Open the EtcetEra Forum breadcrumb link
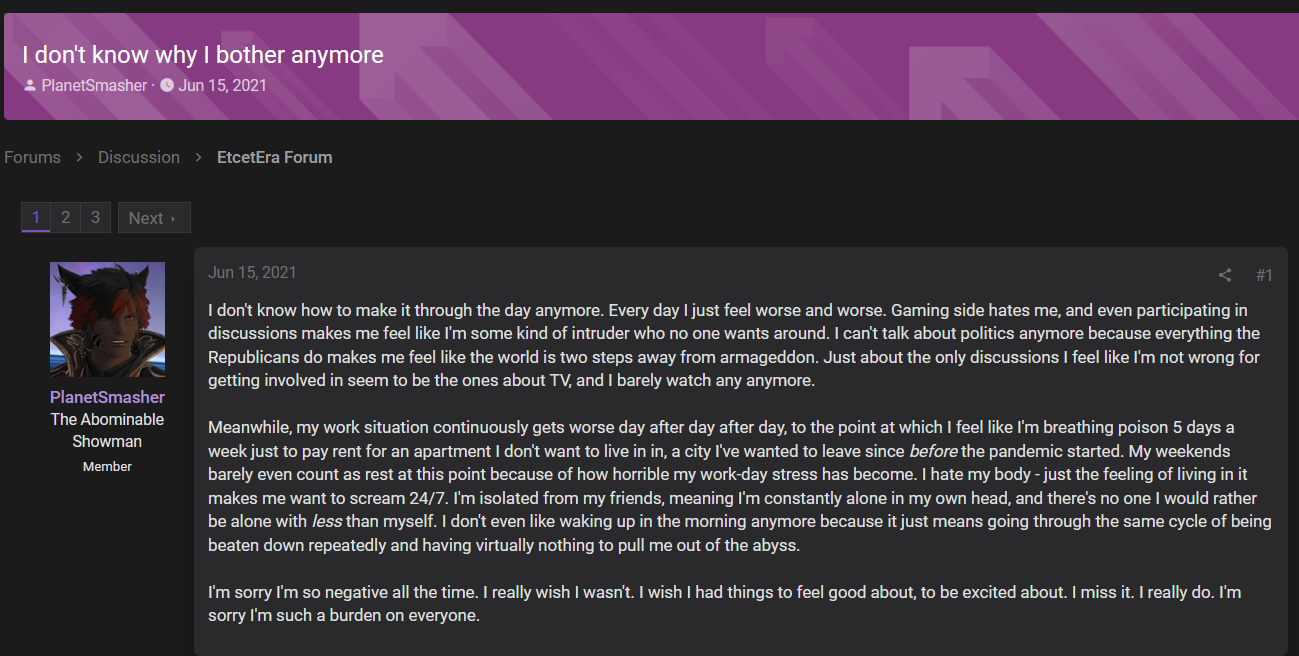1299x656 pixels. click(275, 158)
